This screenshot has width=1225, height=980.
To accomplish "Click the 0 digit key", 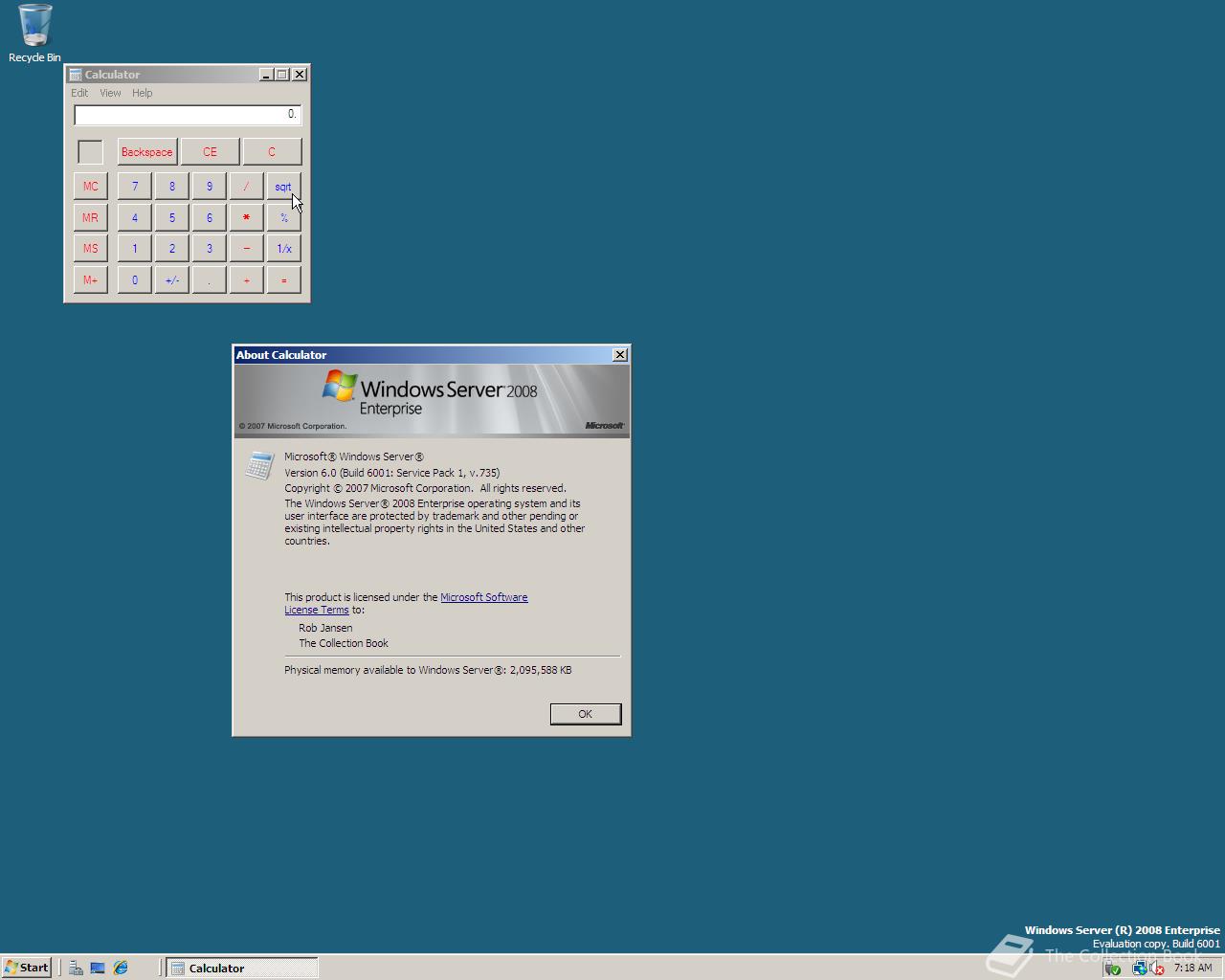I will [x=135, y=280].
